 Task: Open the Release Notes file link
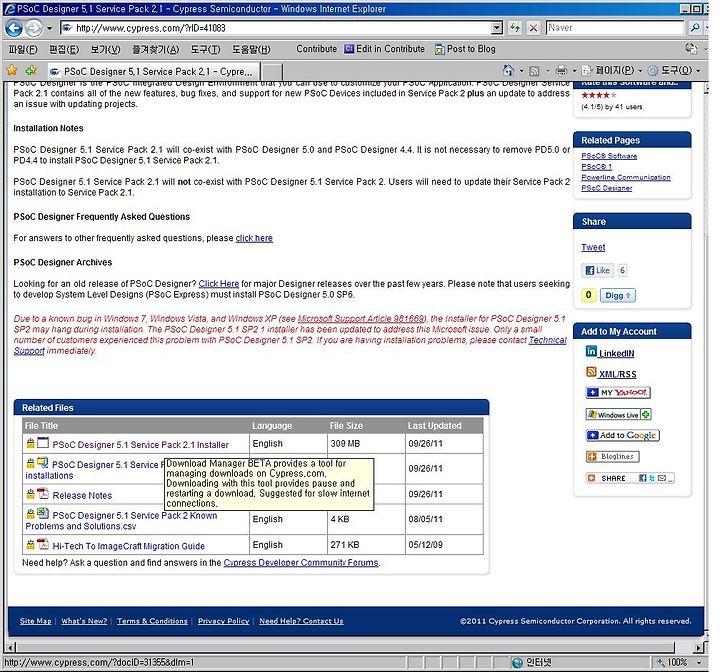82,495
